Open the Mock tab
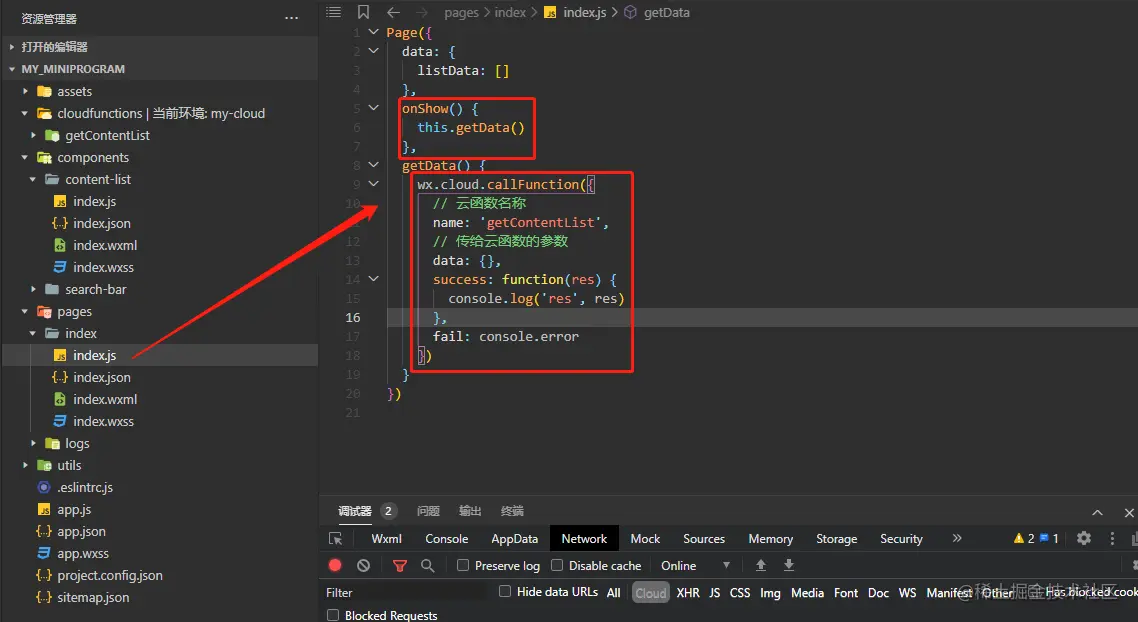 tap(645, 539)
